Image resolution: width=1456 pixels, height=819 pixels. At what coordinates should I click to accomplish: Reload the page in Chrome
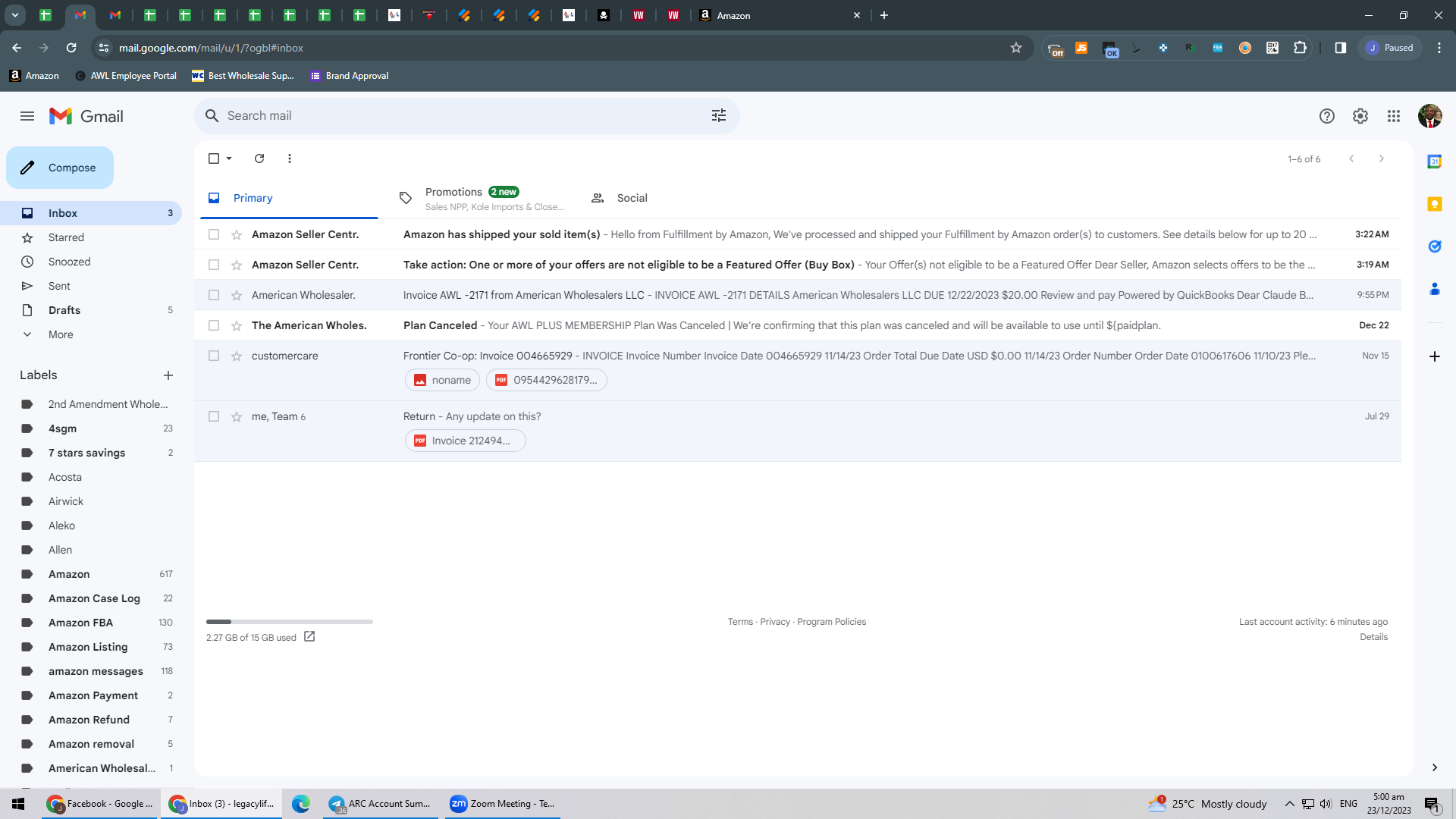[x=71, y=48]
